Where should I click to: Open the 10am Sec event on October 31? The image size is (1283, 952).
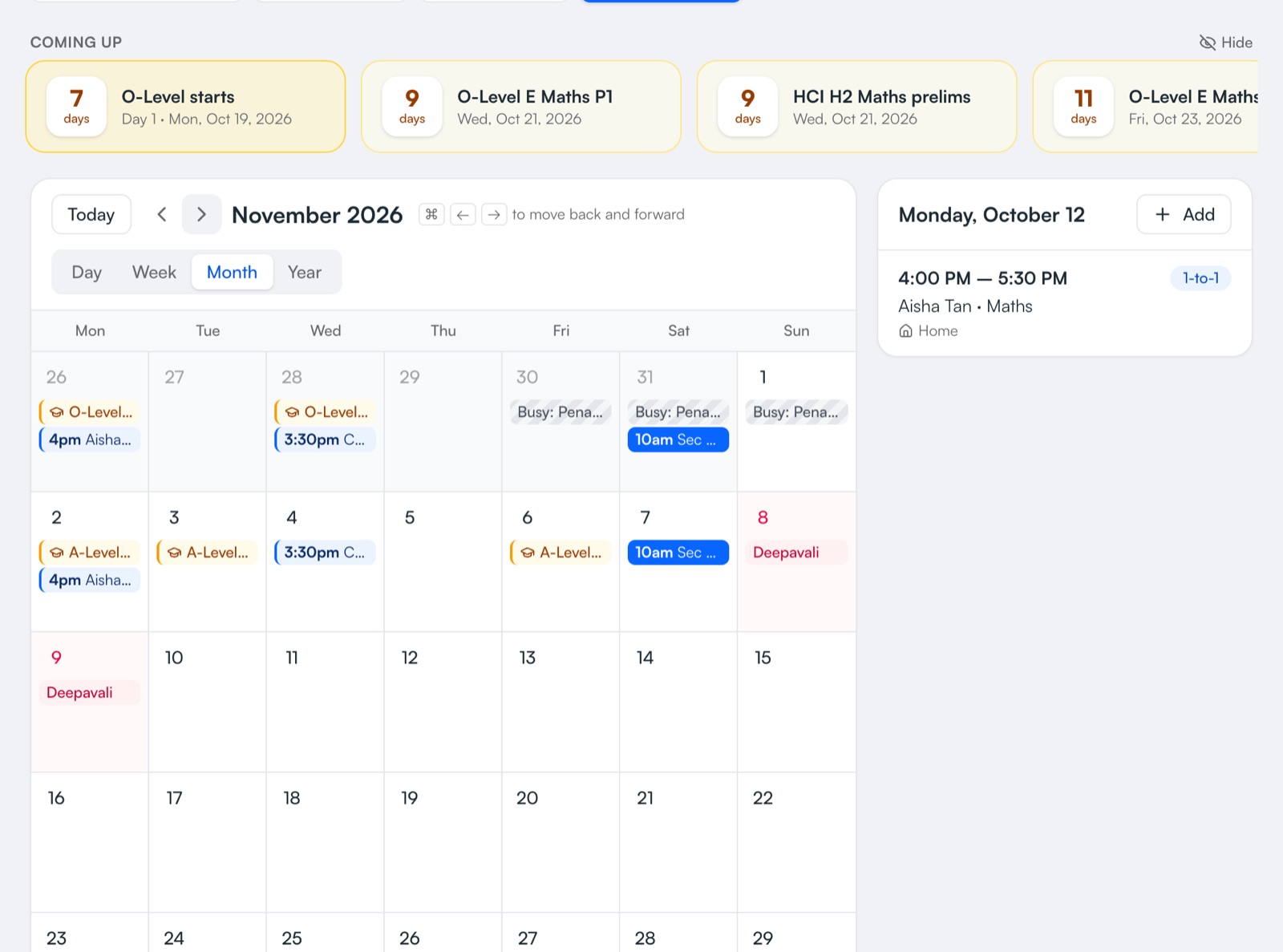[x=678, y=440]
